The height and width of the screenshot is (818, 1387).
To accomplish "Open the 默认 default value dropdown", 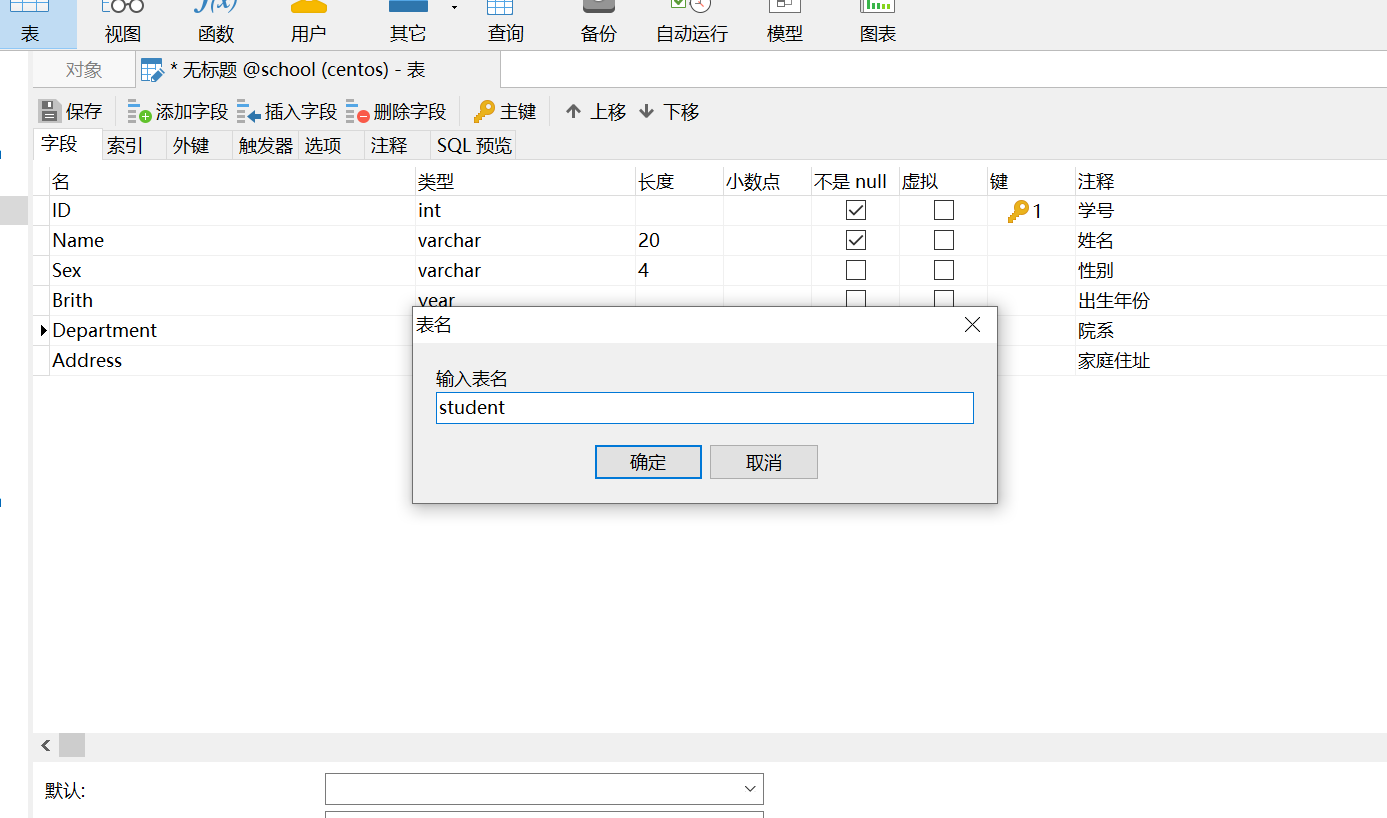I will pos(749,789).
